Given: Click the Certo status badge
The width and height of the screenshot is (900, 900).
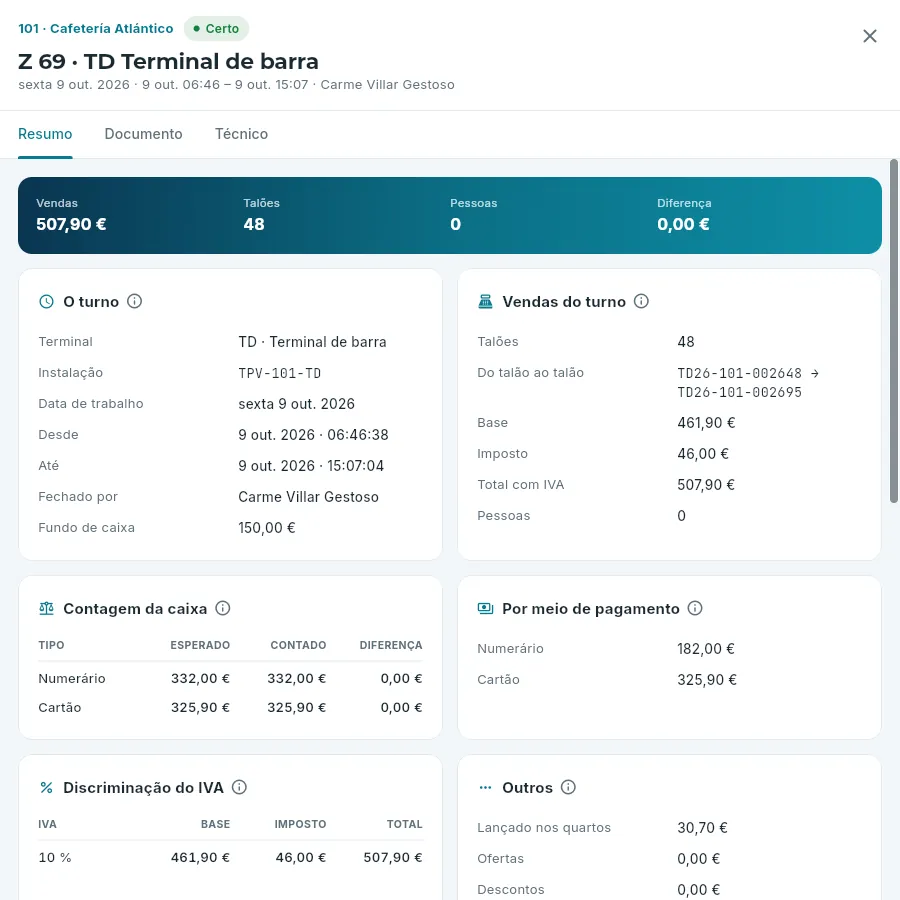Looking at the screenshot, I should (216, 29).
